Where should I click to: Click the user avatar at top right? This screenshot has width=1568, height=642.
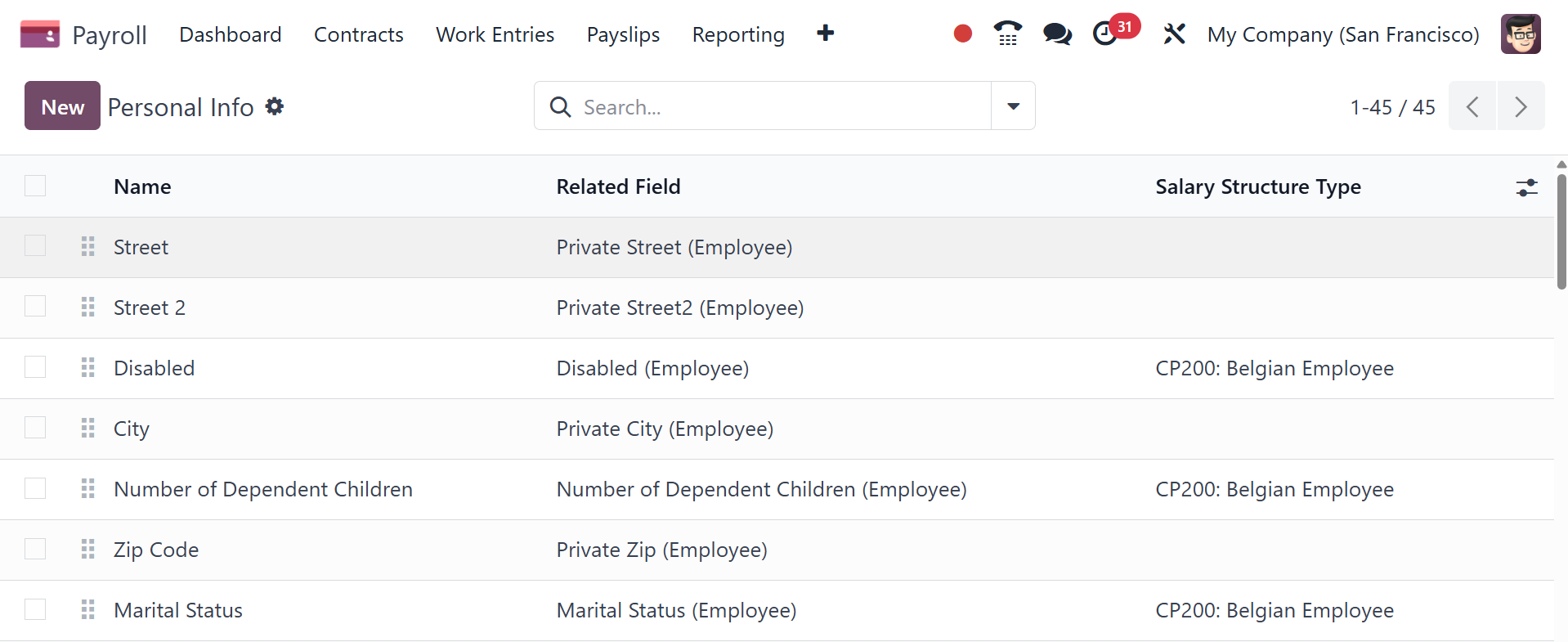tap(1521, 34)
